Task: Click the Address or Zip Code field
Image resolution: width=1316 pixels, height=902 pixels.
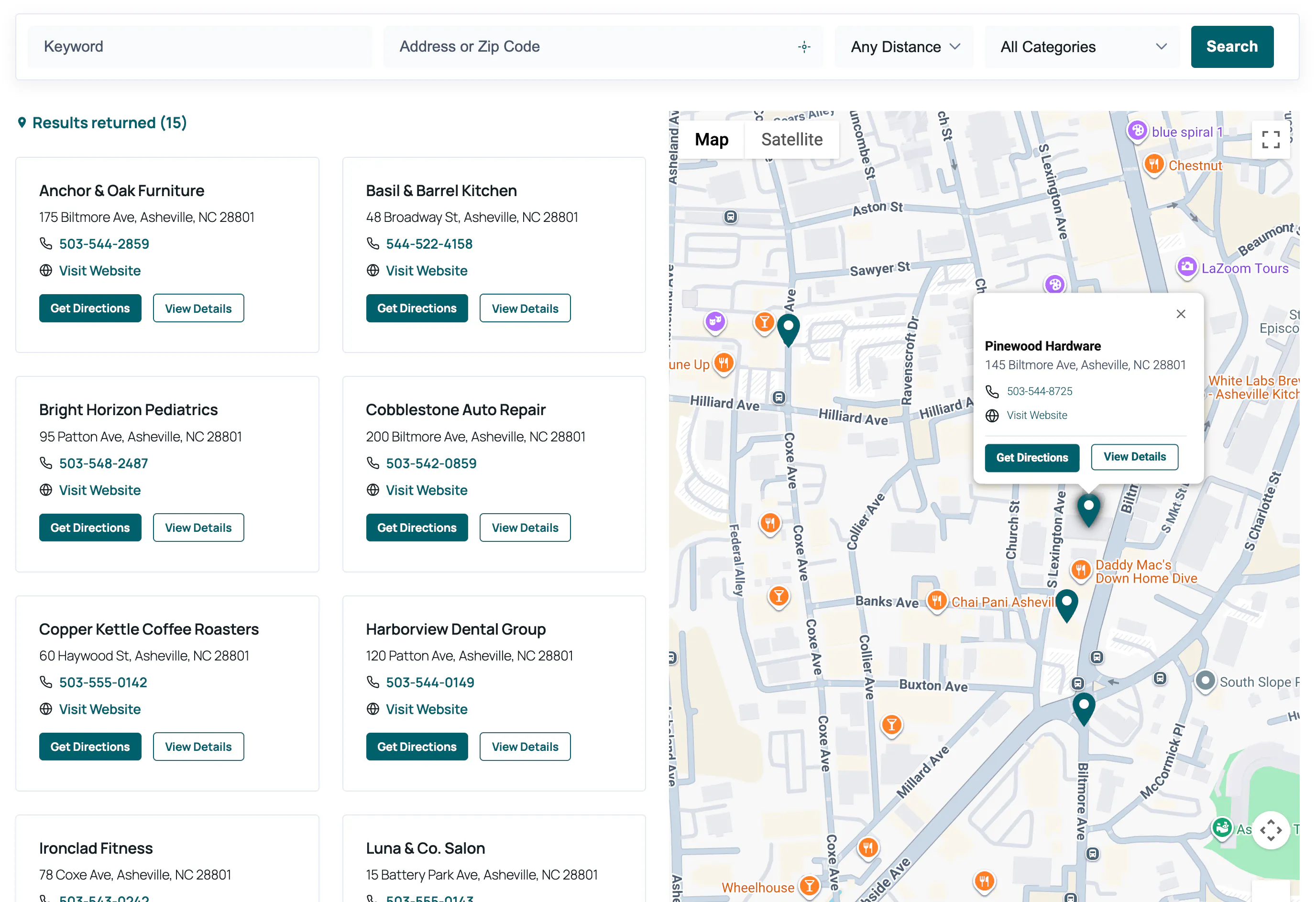Action: coord(603,47)
